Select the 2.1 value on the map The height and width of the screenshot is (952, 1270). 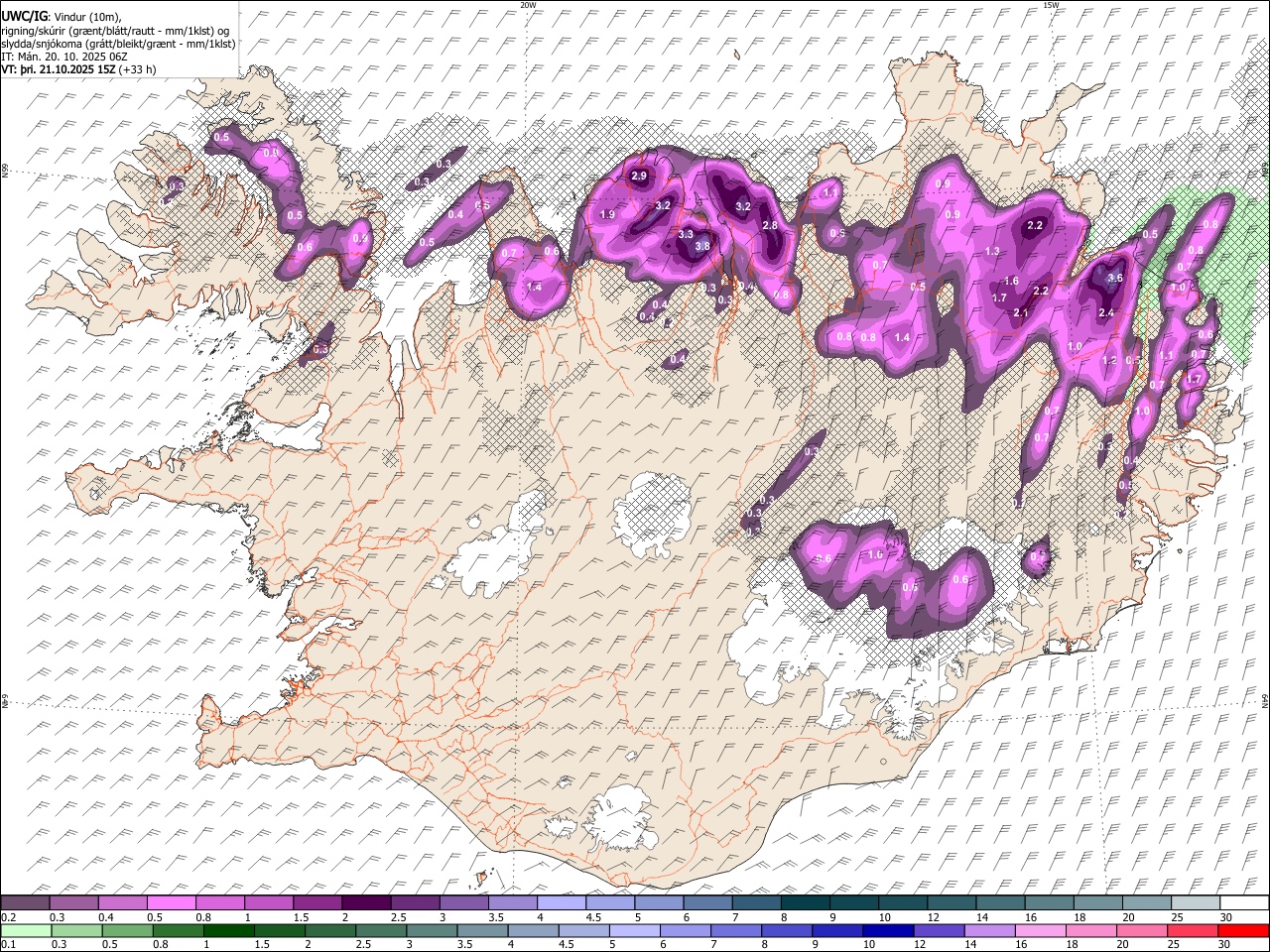point(1021,313)
